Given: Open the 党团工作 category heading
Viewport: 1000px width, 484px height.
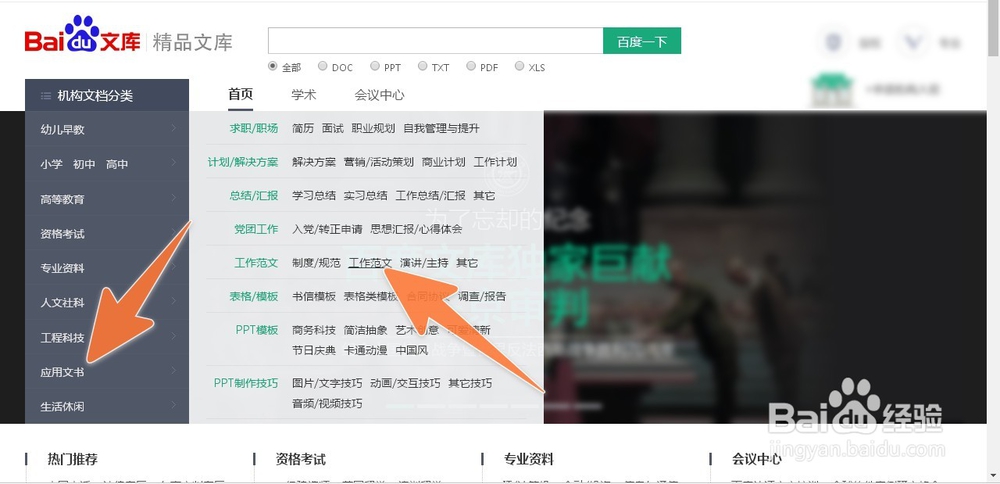Looking at the screenshot, I should click(x=256, y=229).
